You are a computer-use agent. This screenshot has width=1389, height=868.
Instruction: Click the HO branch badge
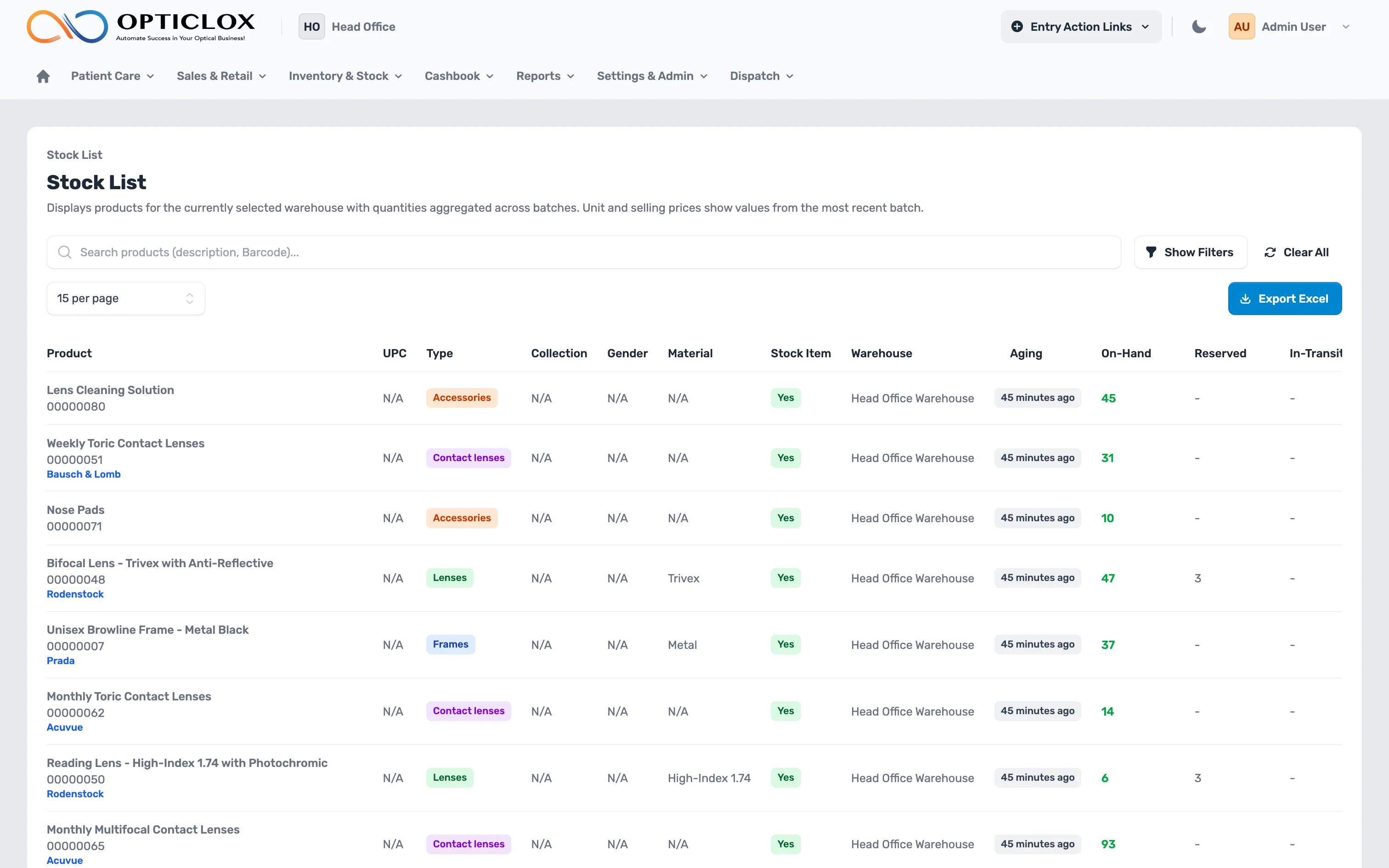tap(311, 27)
